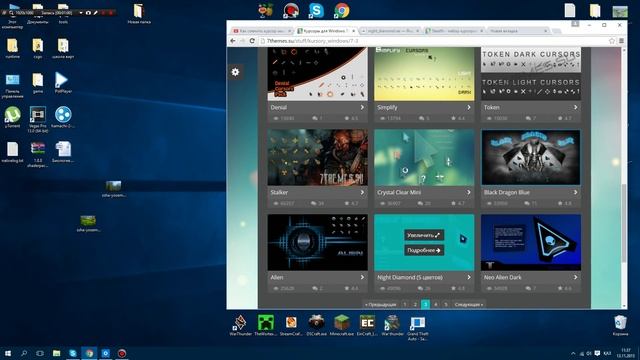Click the Увеличить button on Night Diamond preview
Screen dimensions: 640x360
(x=424, y=235)
